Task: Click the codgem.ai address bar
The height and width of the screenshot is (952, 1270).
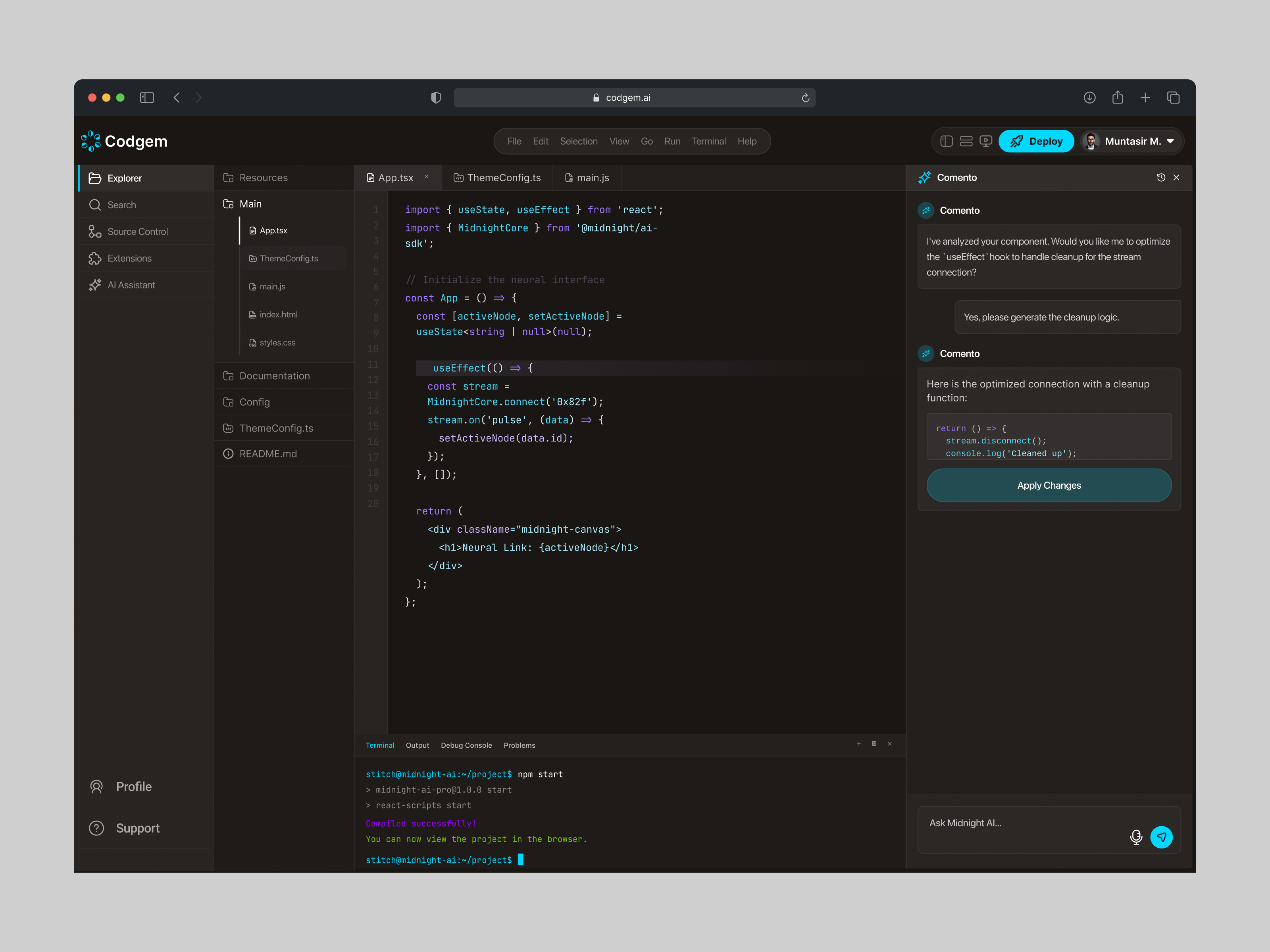Action: point(635,98)
